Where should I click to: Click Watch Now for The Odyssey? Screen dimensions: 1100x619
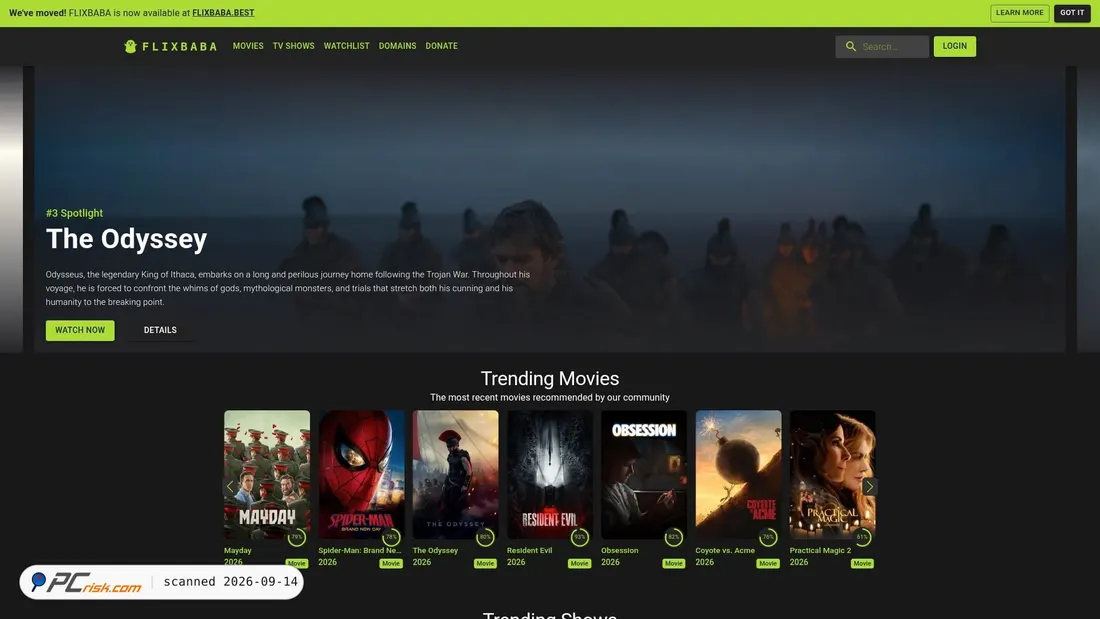[80, 330]
